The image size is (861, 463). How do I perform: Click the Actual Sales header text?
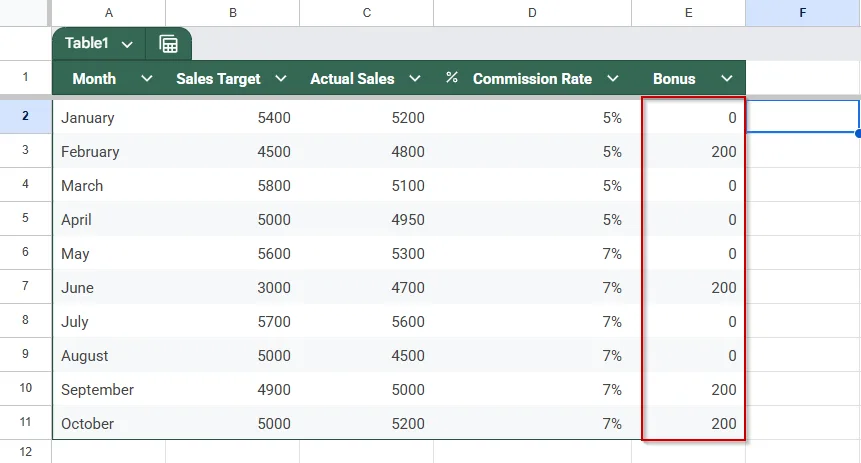(x=352, y=79)
